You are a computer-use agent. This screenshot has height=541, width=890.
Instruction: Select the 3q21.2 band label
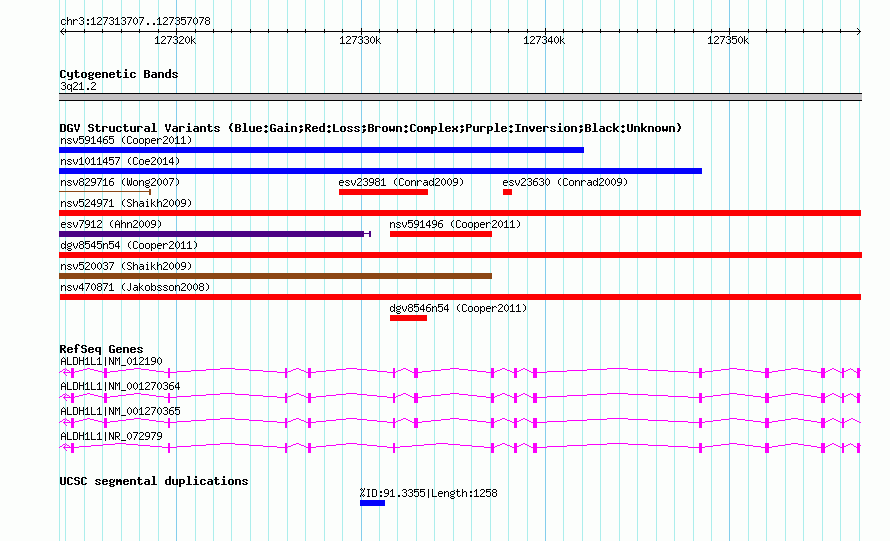point(78,86)
